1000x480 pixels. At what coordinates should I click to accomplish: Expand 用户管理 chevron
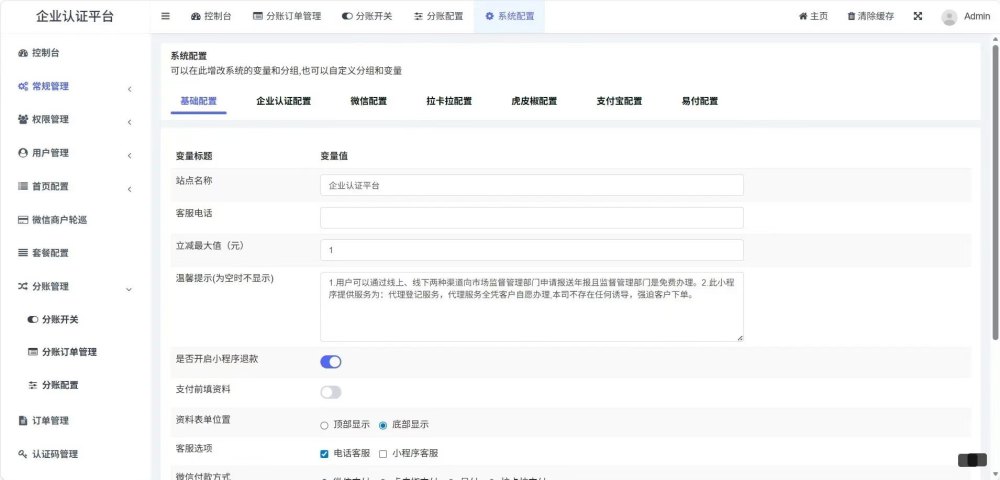(x=129, y=156)
